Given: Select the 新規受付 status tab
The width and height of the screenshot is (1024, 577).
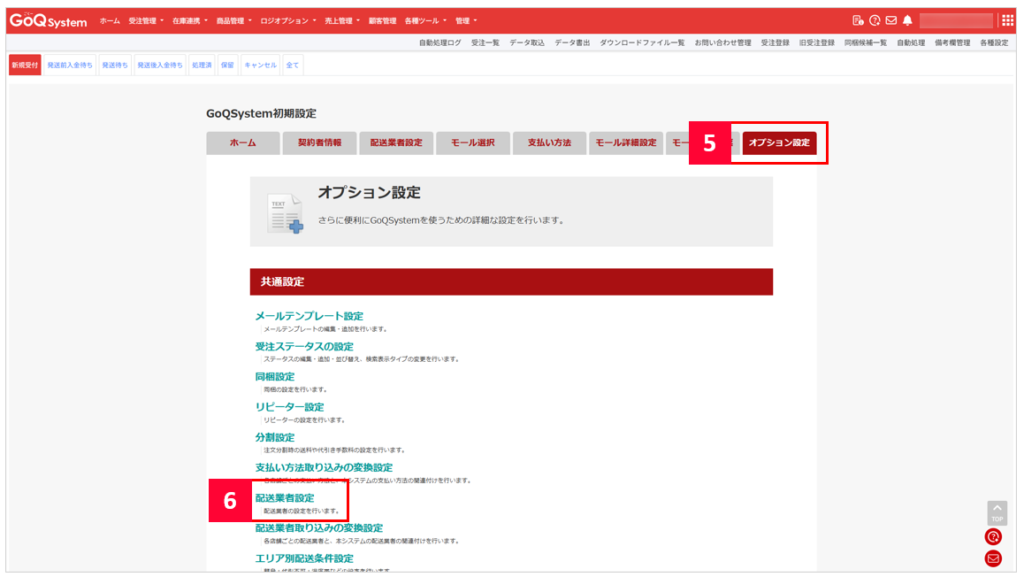Looking at the screenshot, I should [25, 65].
